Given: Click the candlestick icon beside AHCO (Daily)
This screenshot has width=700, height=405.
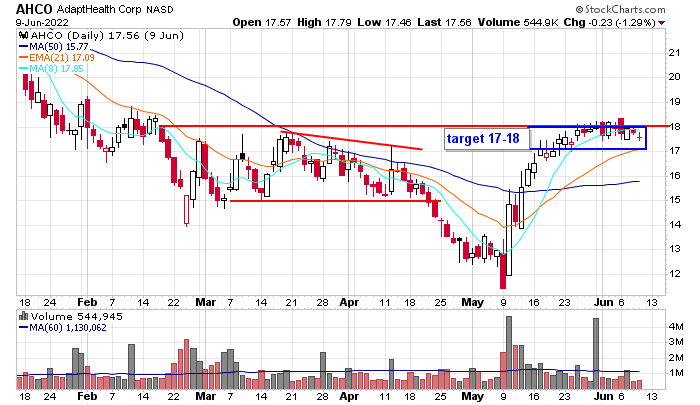Looking at the screenshot, I should tap(23, 35).
